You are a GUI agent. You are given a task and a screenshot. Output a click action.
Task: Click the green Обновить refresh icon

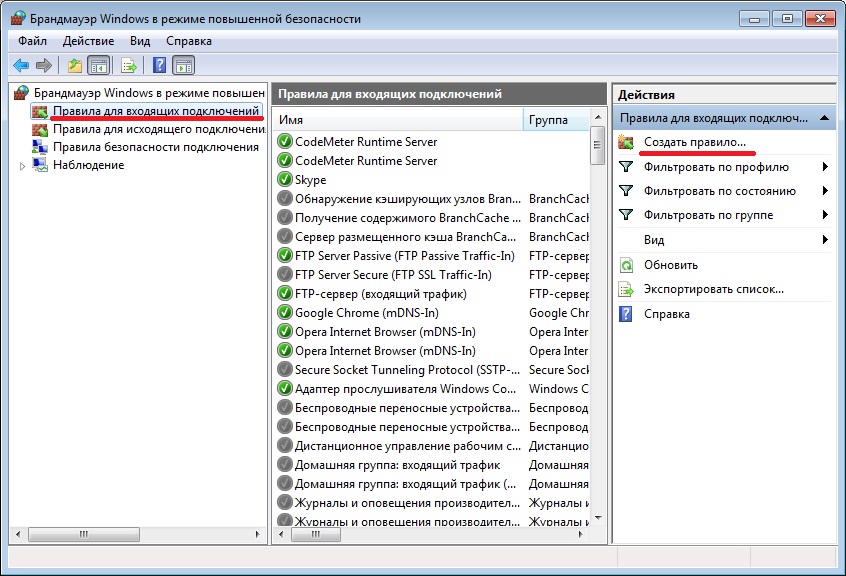626,265
